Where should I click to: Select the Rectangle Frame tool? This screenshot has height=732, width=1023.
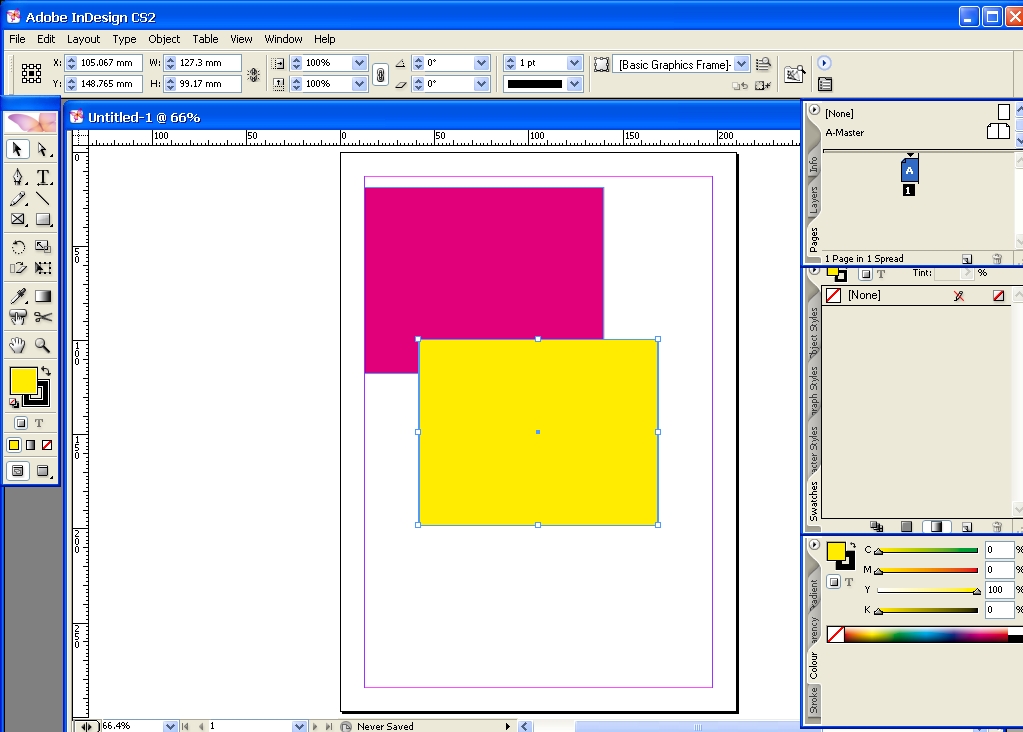[18, 219]
